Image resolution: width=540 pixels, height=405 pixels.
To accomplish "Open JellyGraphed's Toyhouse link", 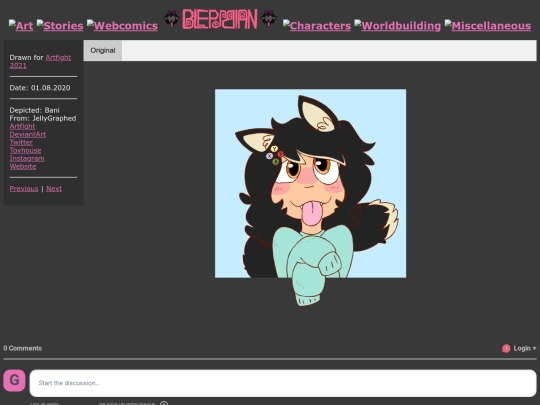I will (x=25, y=150).
